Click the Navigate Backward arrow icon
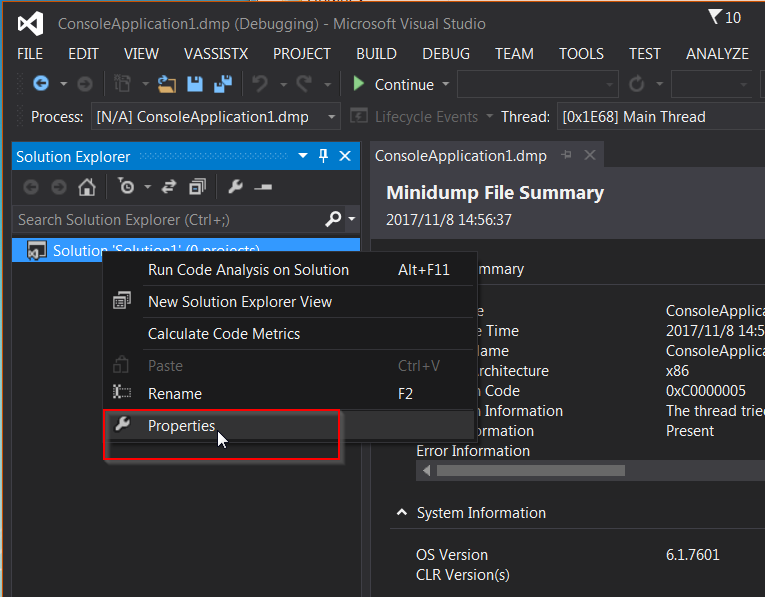This screenshot has height=597, width=765. click(x=41, y=84)
